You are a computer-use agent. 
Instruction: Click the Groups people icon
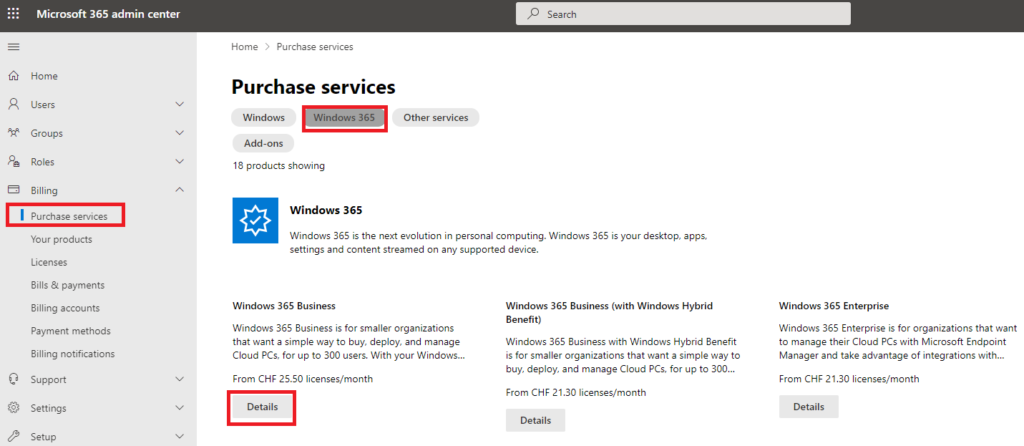[x=13, y=133]
